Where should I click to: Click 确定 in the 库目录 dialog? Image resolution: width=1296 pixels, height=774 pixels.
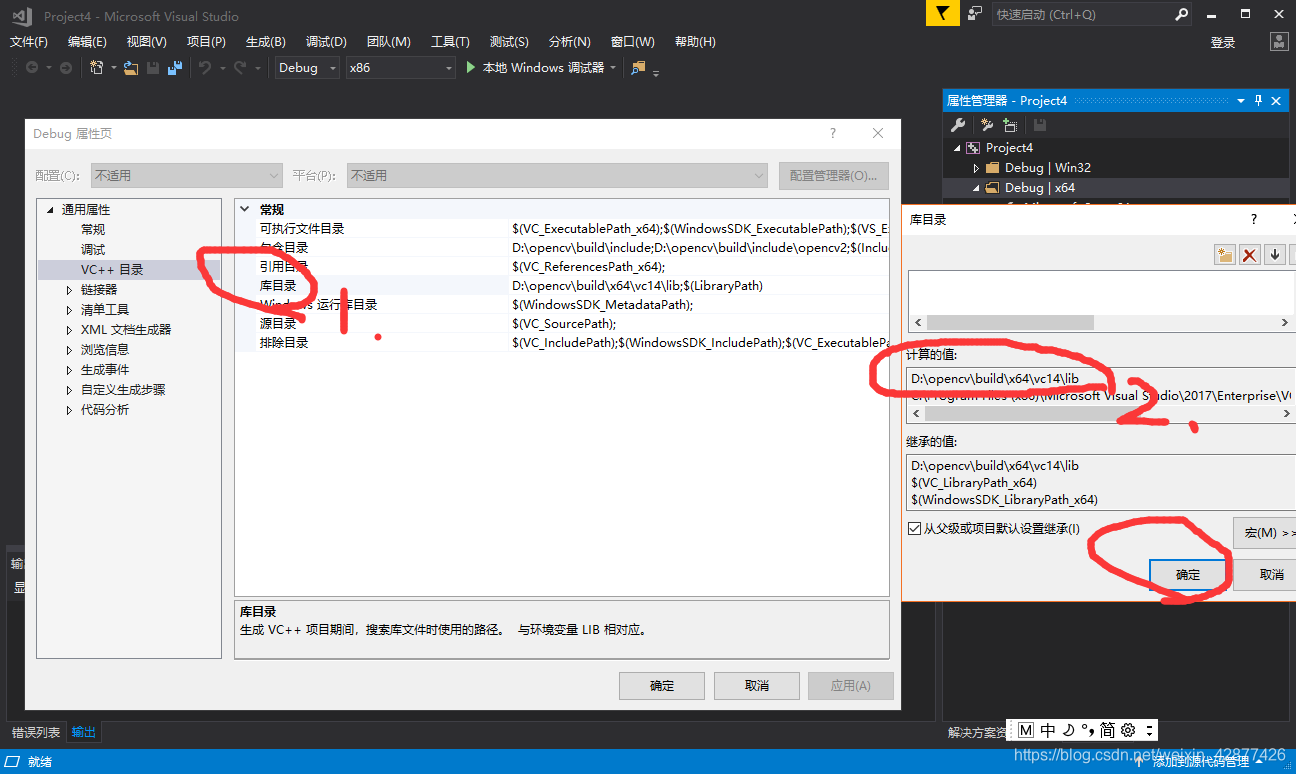tap(1188, 575)
